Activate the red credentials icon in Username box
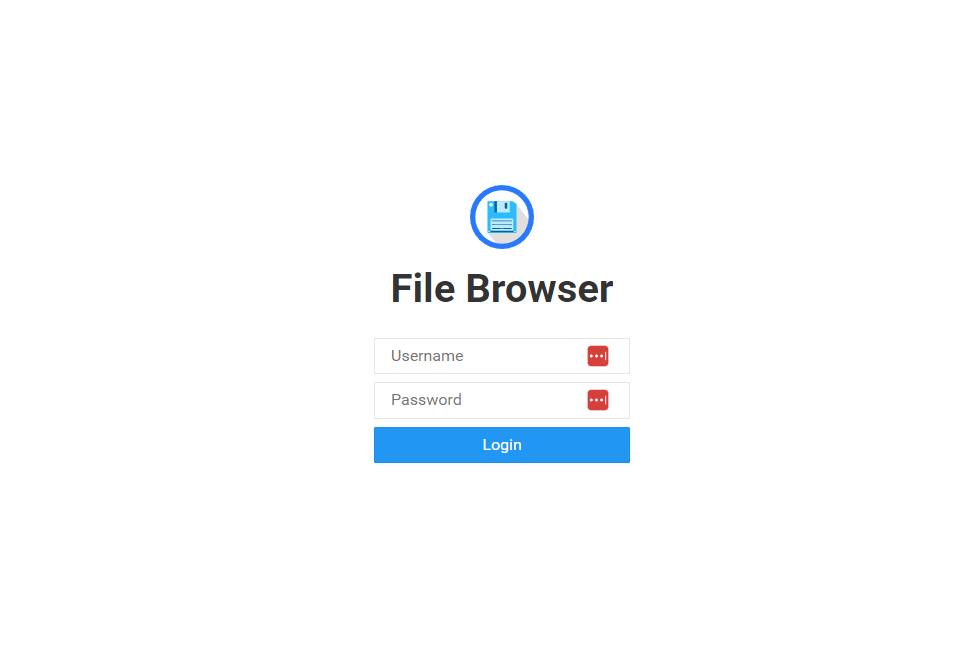The width and height of the screenshot is (958, 648). 598,356
